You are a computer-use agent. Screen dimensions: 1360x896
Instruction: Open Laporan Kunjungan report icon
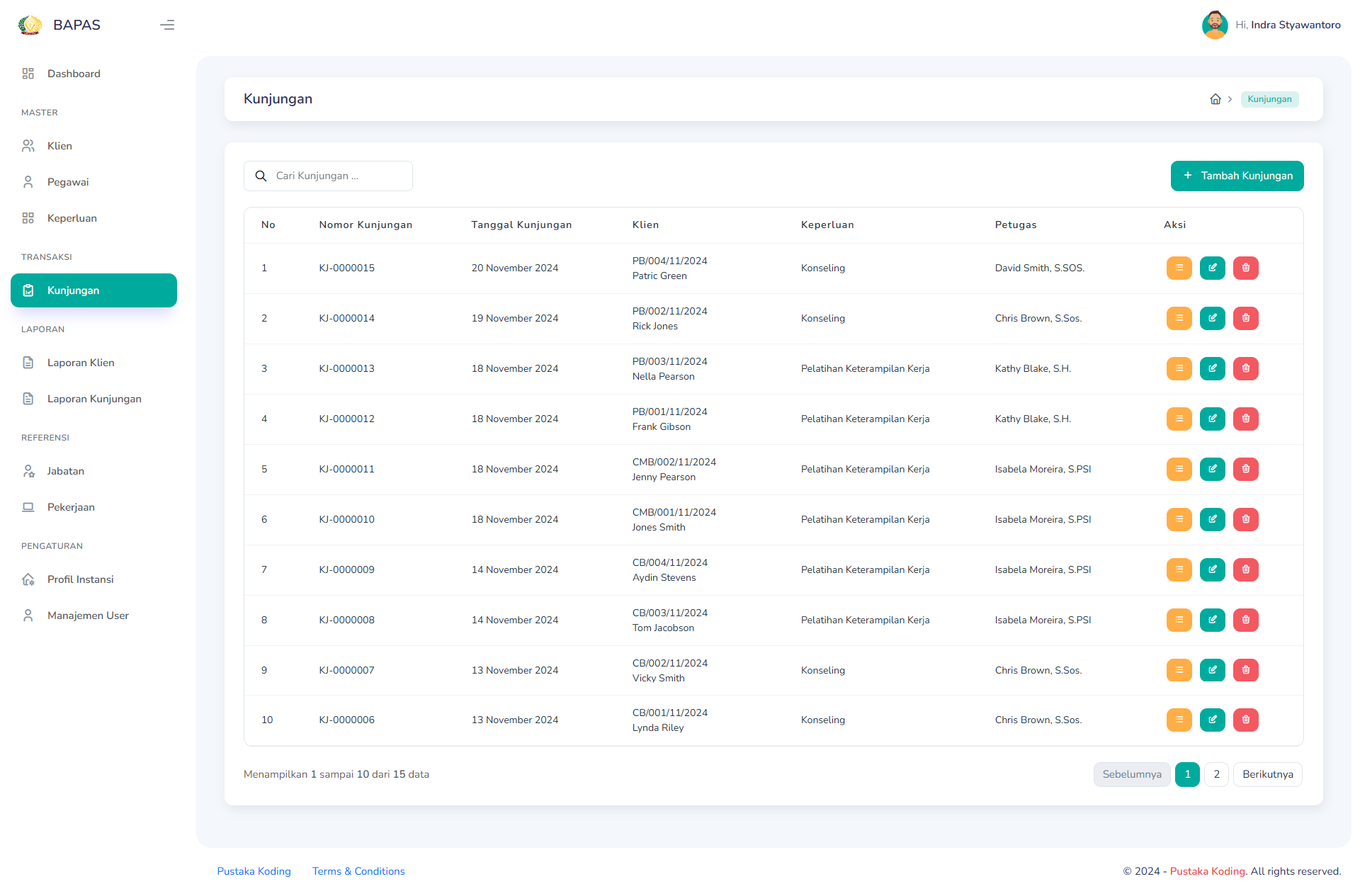[x=28, y=399]
